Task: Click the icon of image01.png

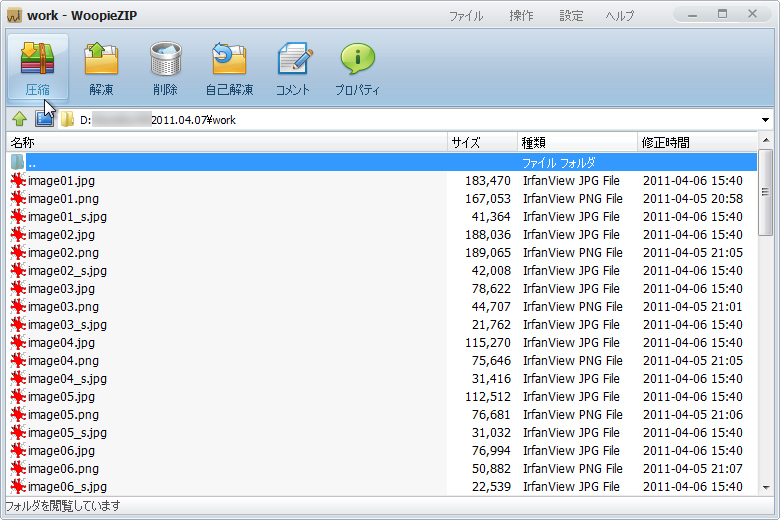Action: 18,199
